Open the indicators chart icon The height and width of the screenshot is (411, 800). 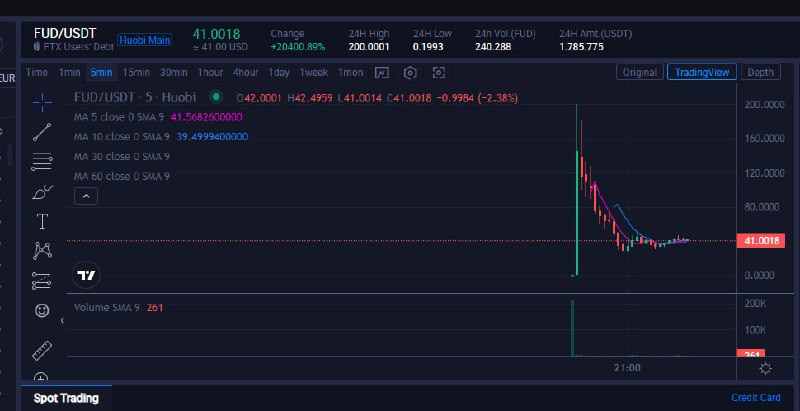tap(382, 72)
